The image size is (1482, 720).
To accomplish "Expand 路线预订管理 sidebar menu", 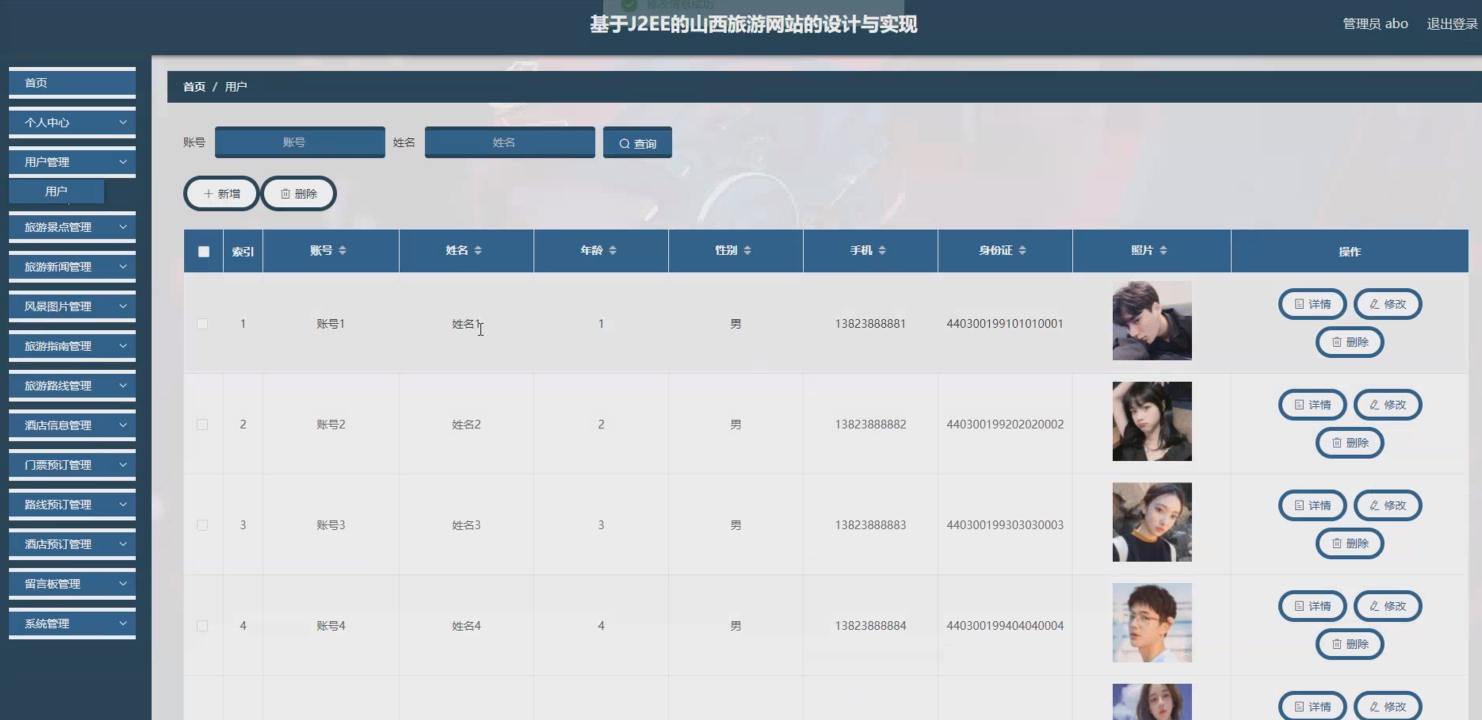I will (72, 505).
